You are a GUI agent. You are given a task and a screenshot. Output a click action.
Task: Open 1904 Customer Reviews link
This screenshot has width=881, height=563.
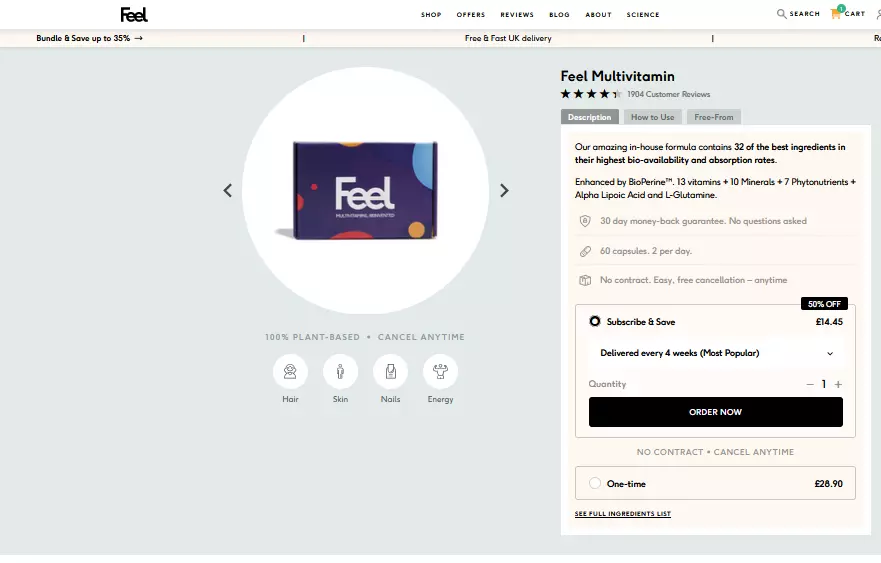point(669,94)
